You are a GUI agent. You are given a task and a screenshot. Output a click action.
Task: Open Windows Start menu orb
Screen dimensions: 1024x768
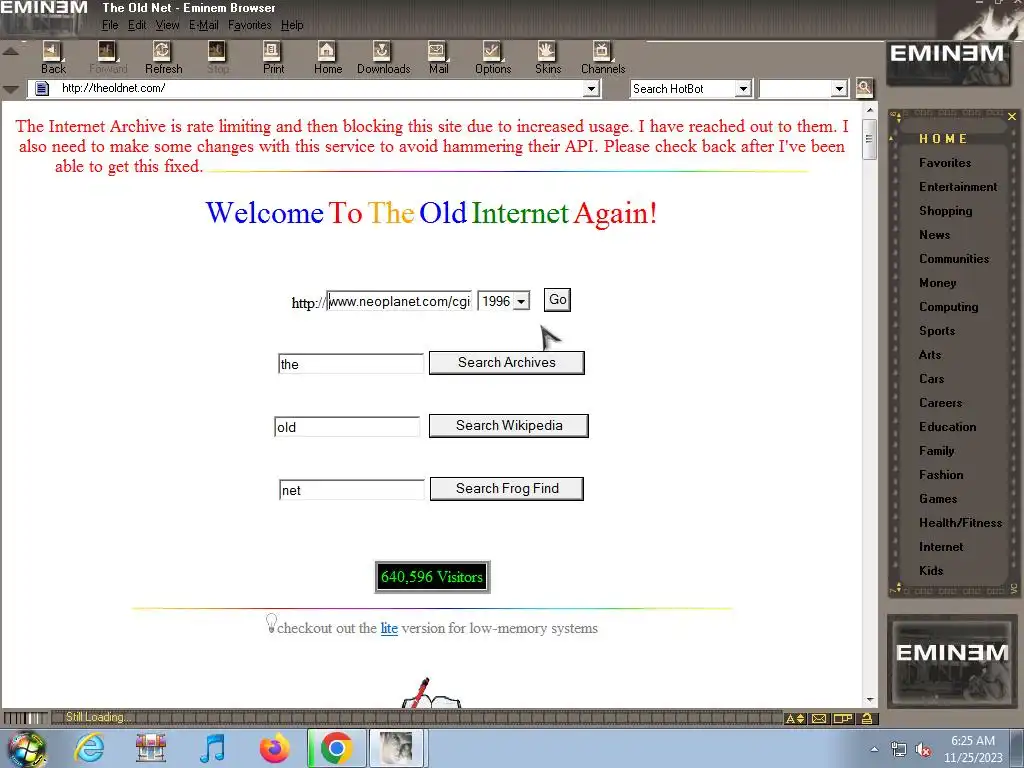click(26, 748)
